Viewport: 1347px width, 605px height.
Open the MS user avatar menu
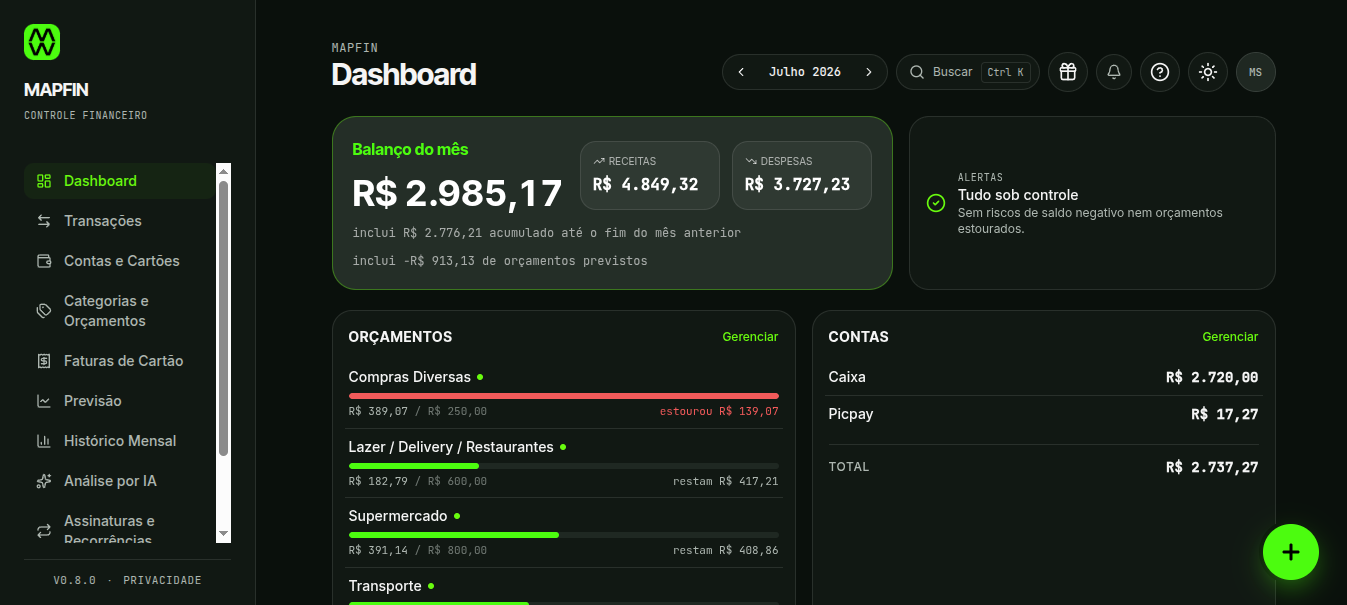[1256, 72]
